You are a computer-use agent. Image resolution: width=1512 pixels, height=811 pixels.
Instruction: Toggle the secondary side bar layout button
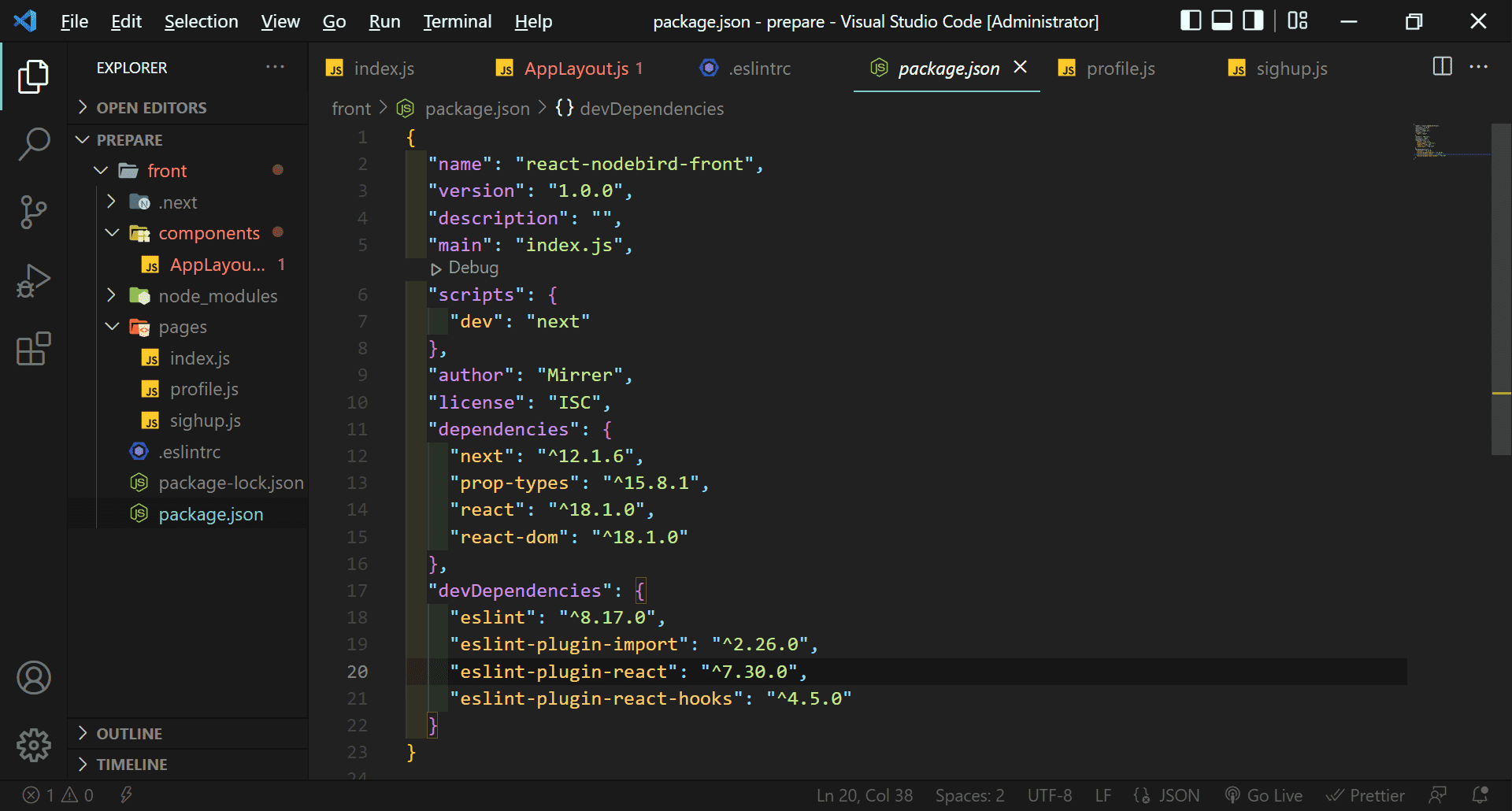1252,20
